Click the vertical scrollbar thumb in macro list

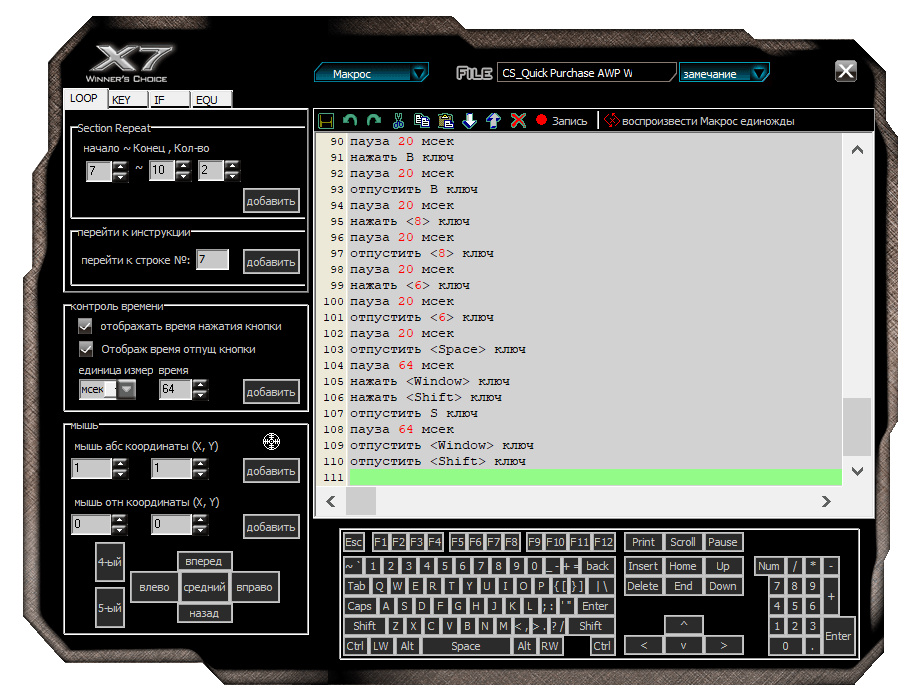click(x=857, y=427)
